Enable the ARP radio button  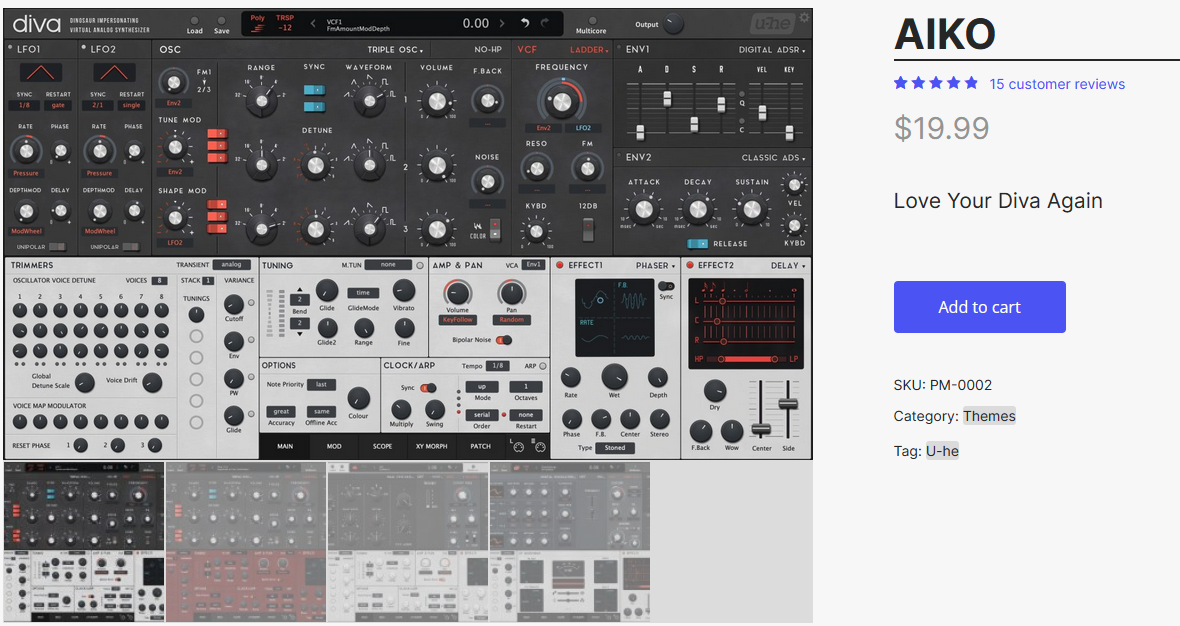[x=543, y=366]
